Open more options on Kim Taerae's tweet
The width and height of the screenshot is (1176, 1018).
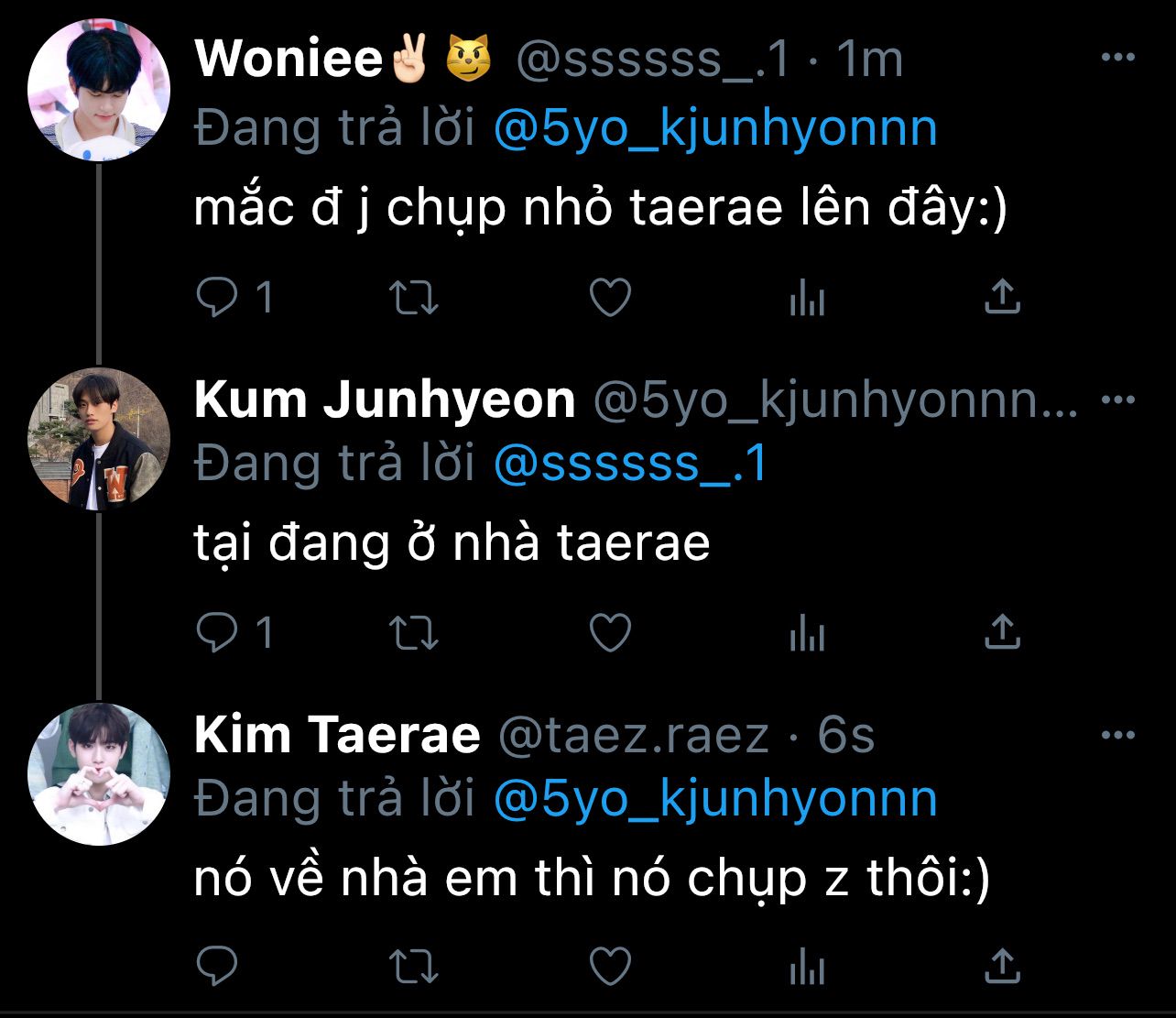[x=1117, y=735]
